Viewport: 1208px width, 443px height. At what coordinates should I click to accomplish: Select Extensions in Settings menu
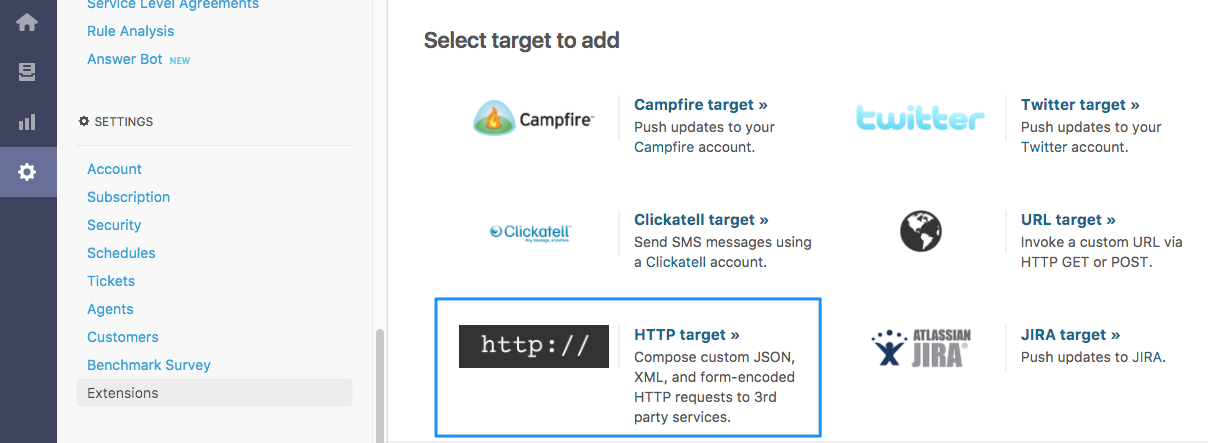point(123,393)
